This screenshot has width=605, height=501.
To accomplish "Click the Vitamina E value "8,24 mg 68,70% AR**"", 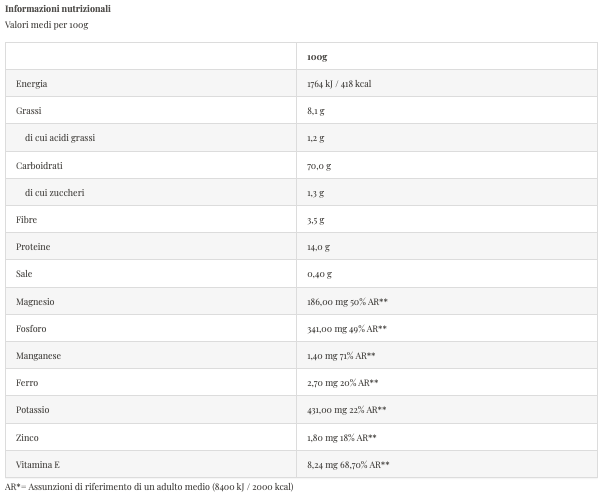I will click(x=348, y=464).
